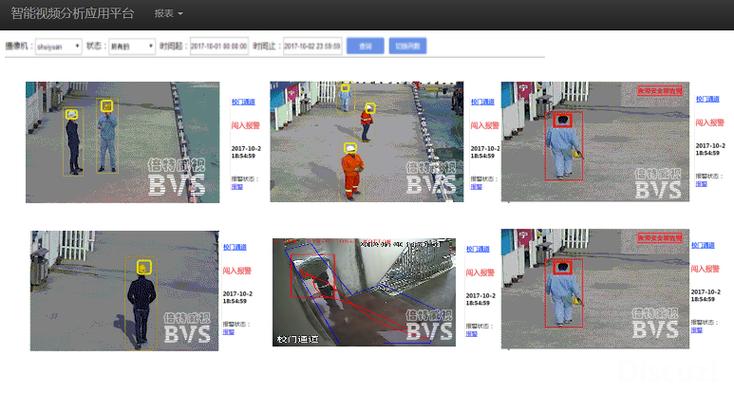Click 闯入报警 text beside black-jacket man snapshot
The height and width of the screenshot is (394, 734).
tap(237, 270)
